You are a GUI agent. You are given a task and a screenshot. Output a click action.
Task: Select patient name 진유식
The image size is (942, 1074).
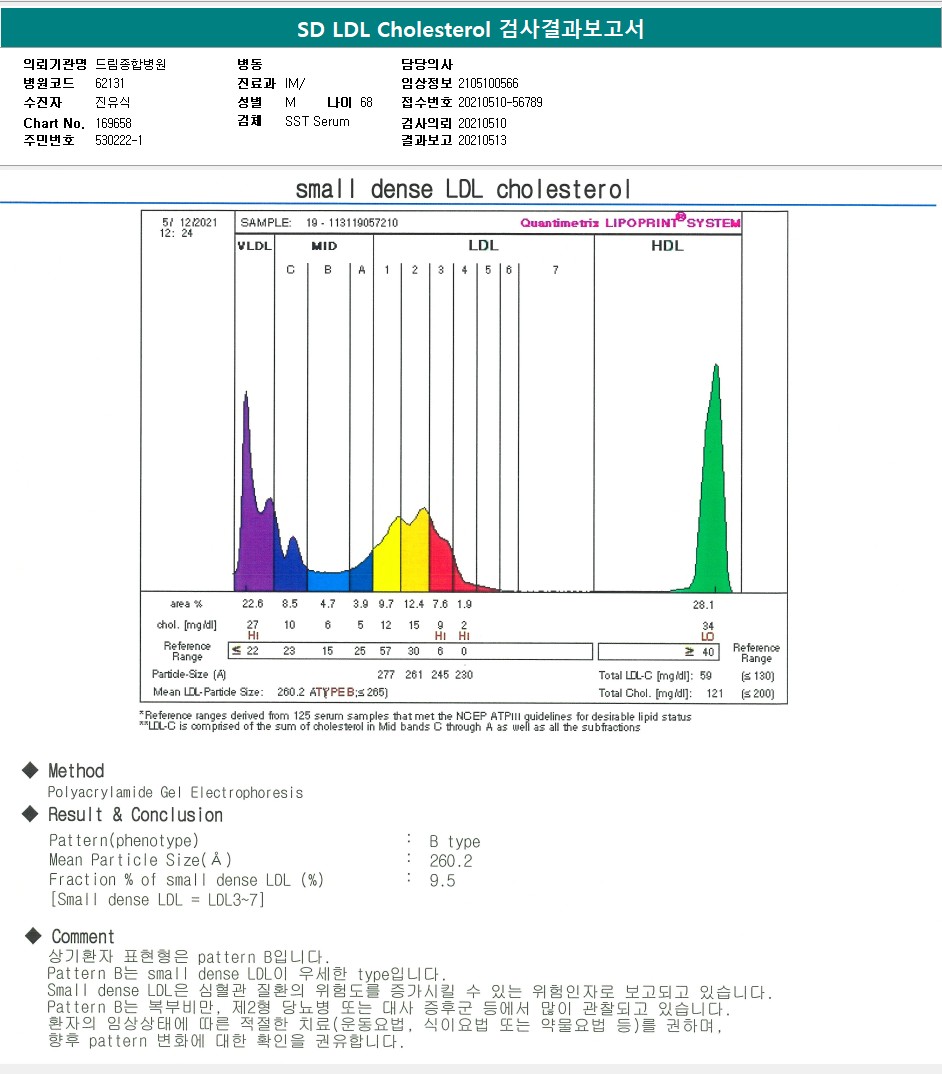[113, 103]
